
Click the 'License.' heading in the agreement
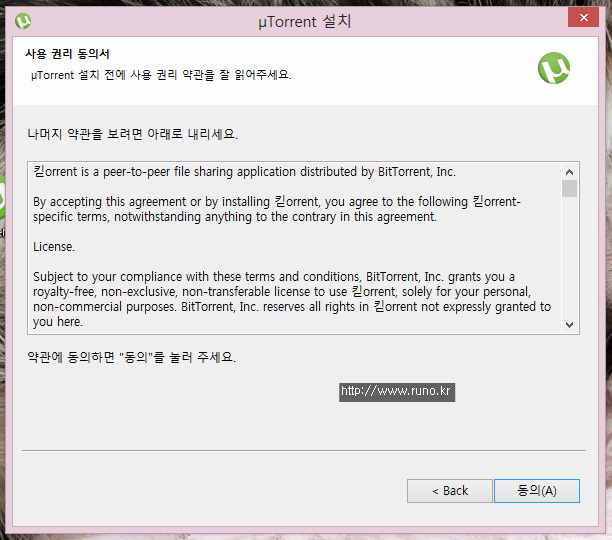(54, 247)
